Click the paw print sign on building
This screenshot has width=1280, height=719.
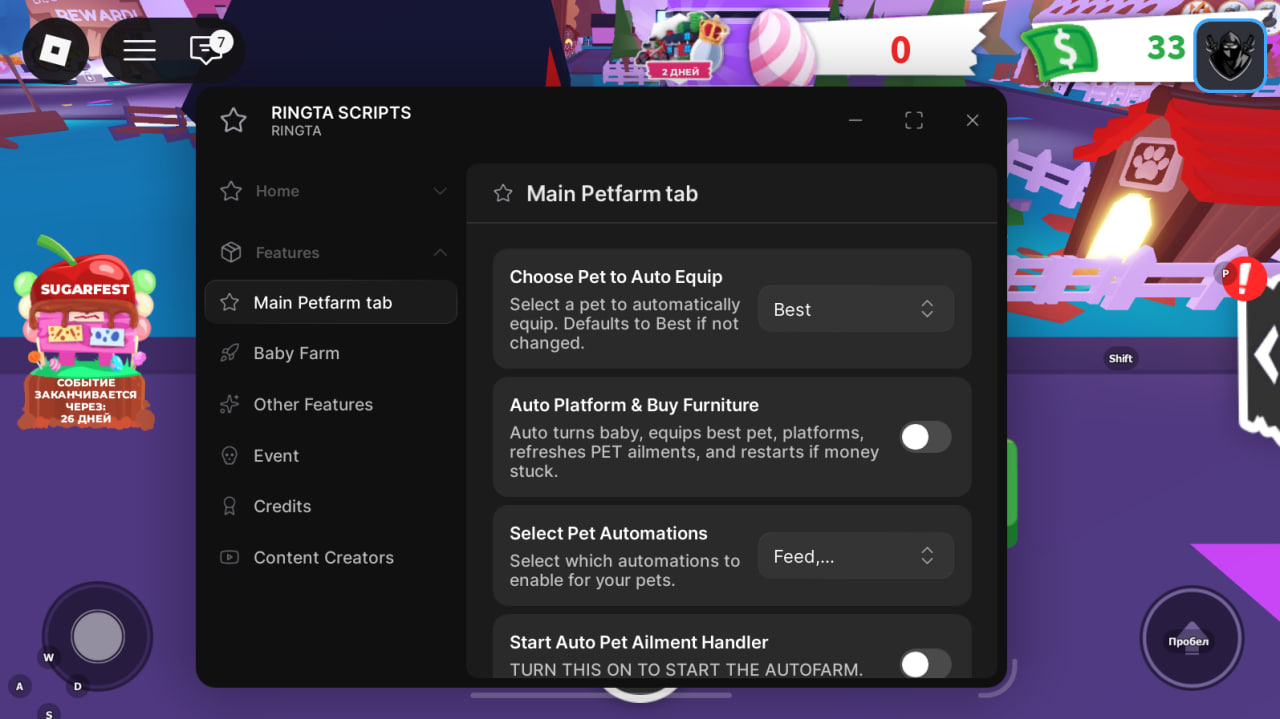(x=1149, y=164)
